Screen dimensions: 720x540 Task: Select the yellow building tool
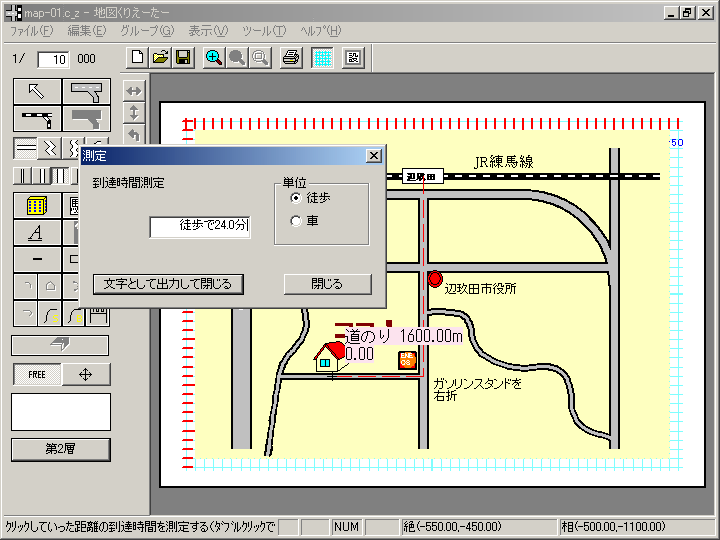(37, 205)
